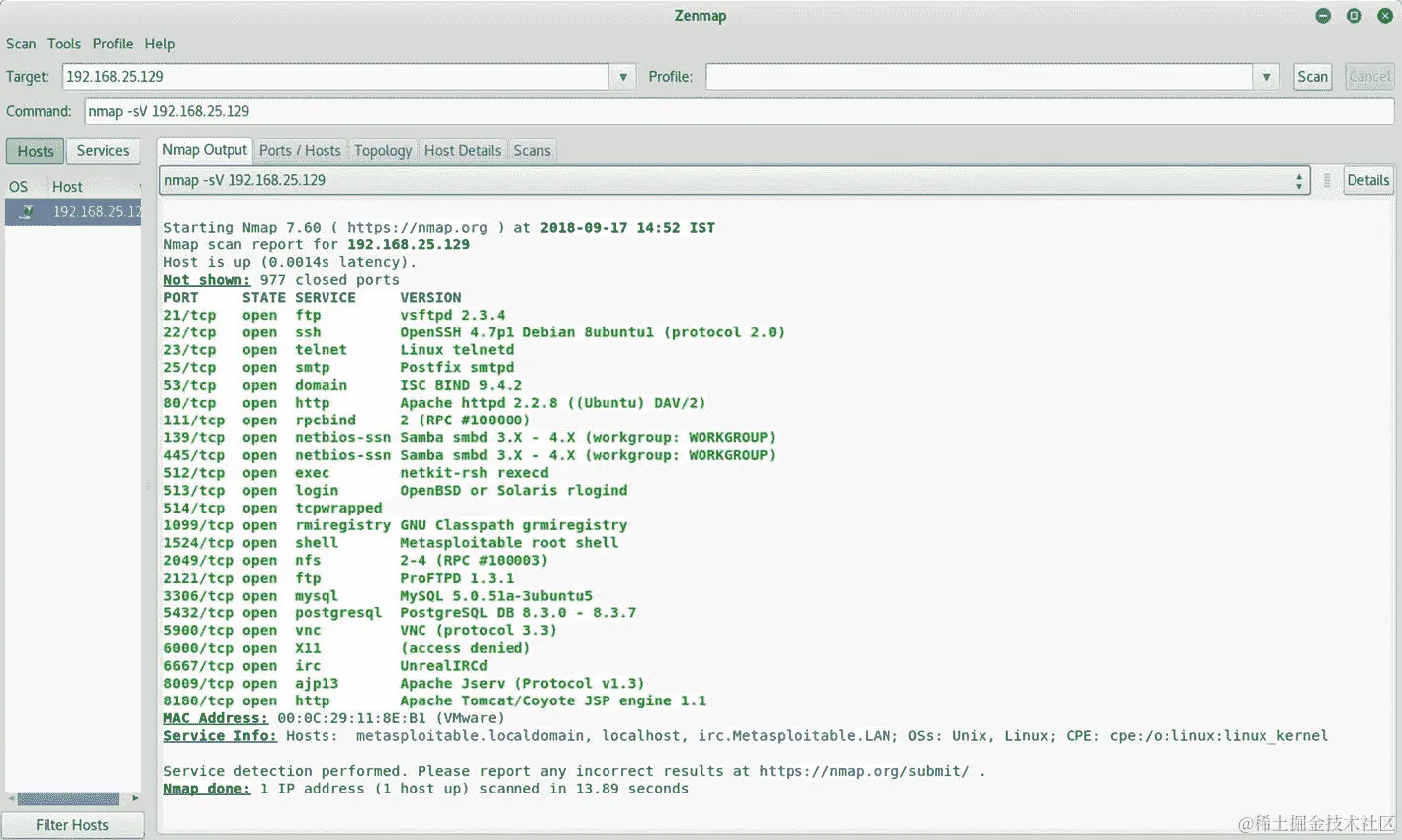Switch to Topology tab

[x=383, y=151]
